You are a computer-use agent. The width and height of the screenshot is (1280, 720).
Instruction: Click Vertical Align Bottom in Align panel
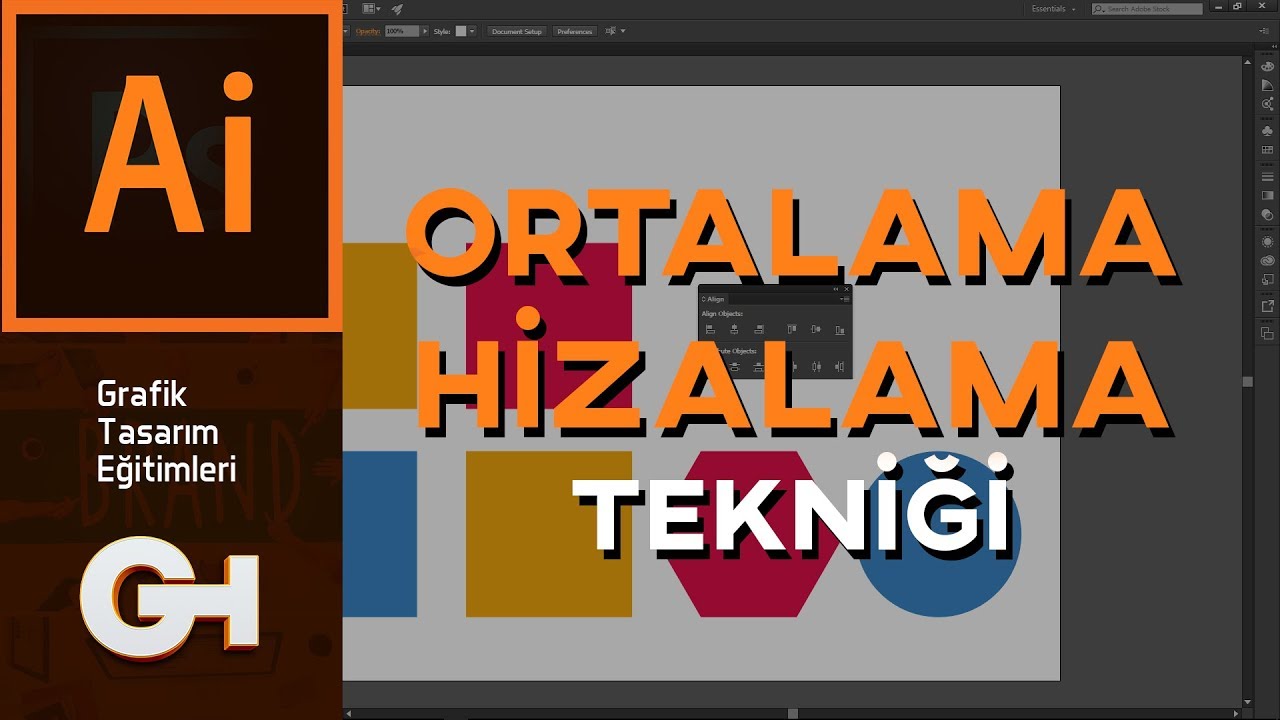click(x=840, y=329)
